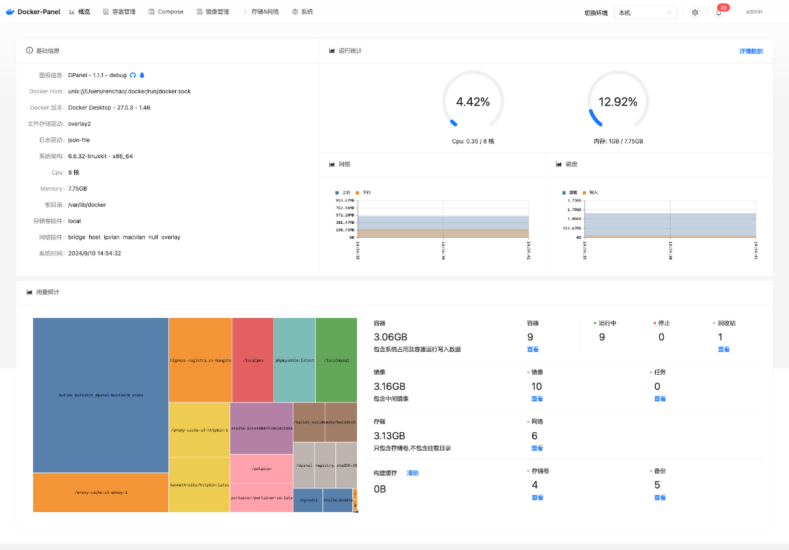Open the admin user menu

click(754, 12)
